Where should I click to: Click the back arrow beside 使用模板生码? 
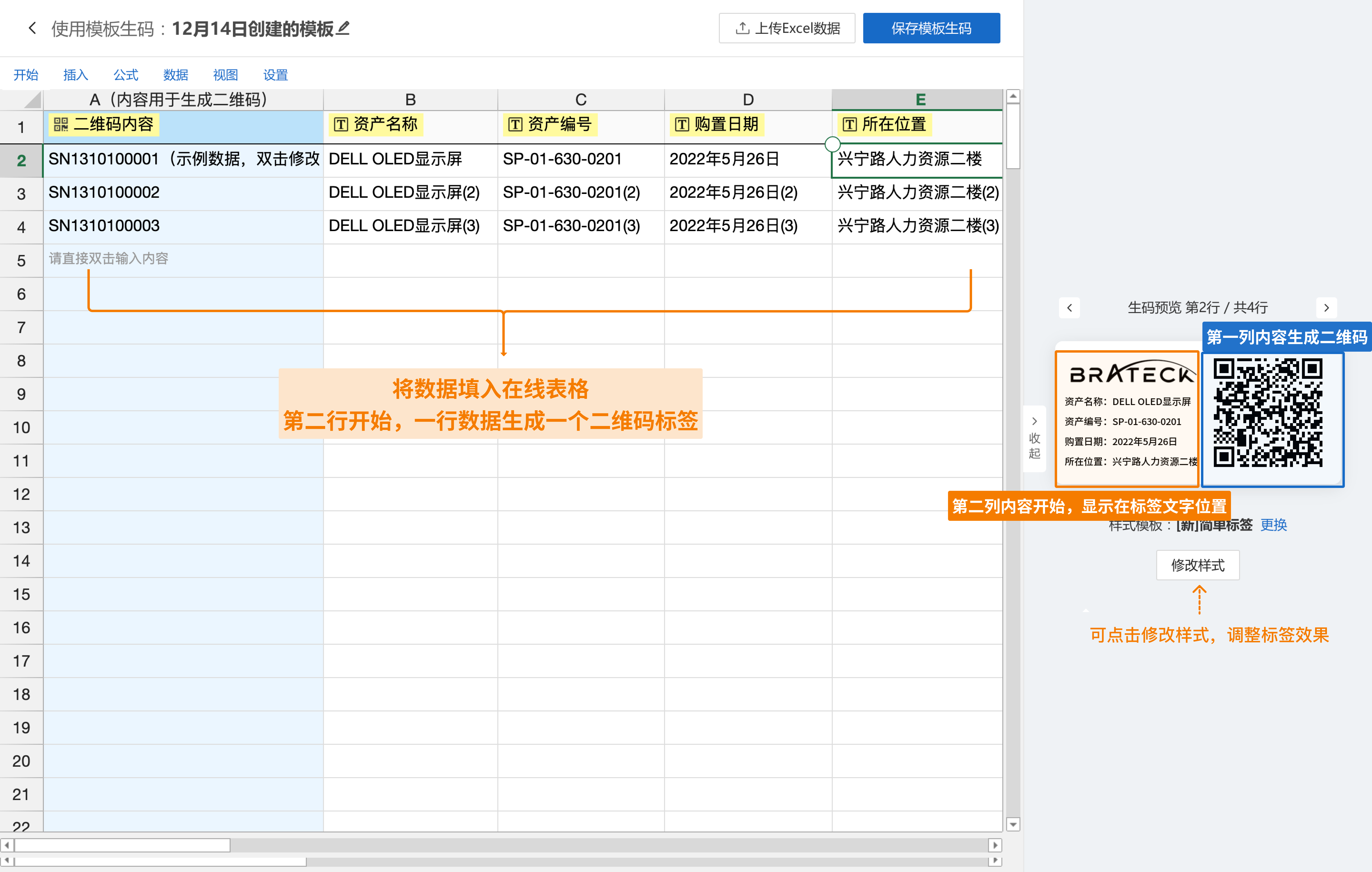[32, 28]
